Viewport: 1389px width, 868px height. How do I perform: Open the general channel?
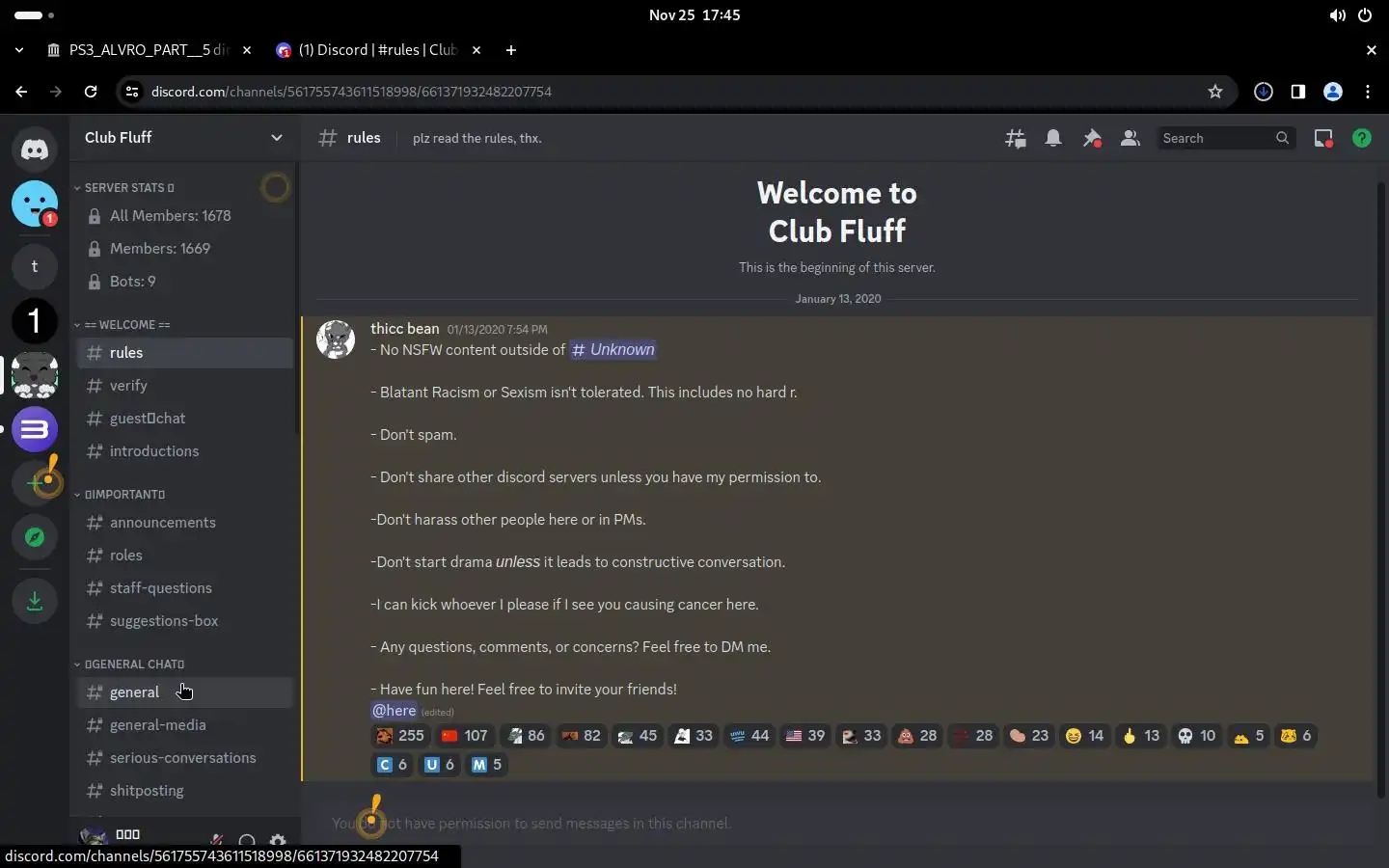(x=184, y=692)
